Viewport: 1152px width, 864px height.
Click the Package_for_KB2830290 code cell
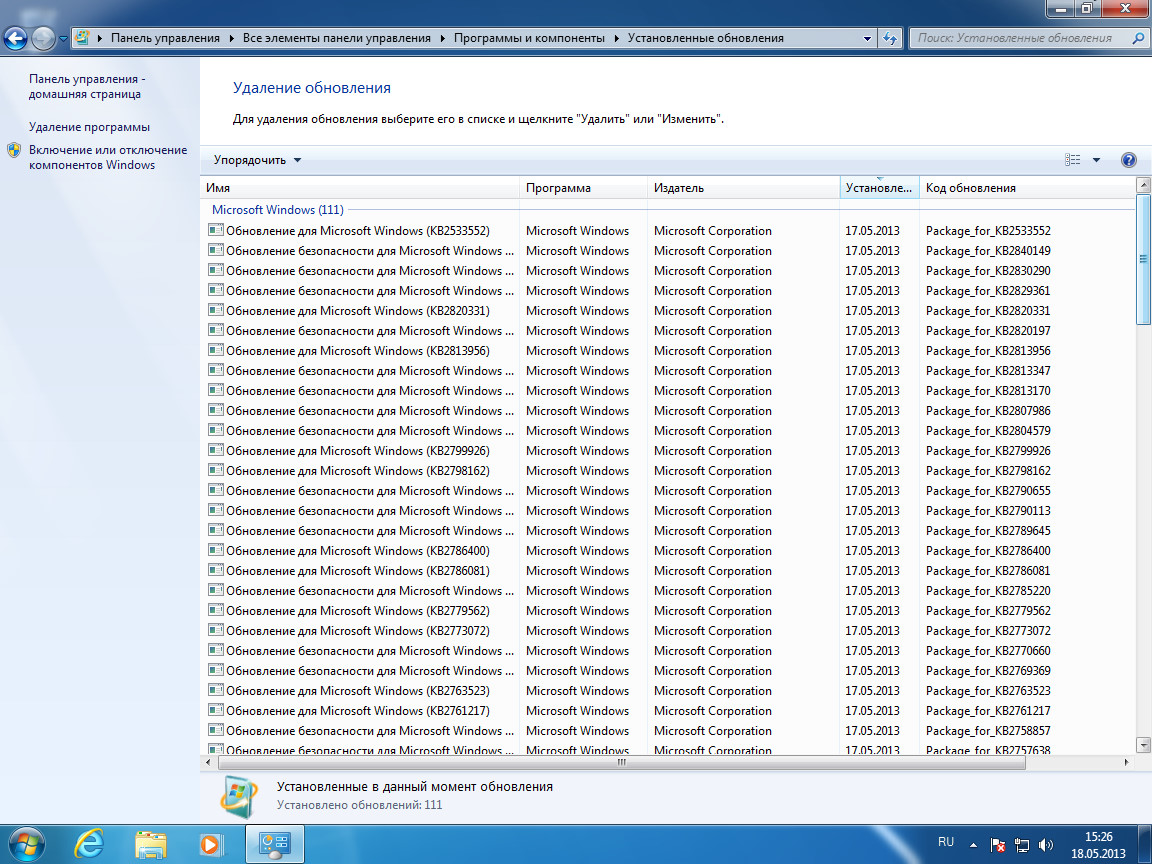pyautogui.click(x=988, y=271)
